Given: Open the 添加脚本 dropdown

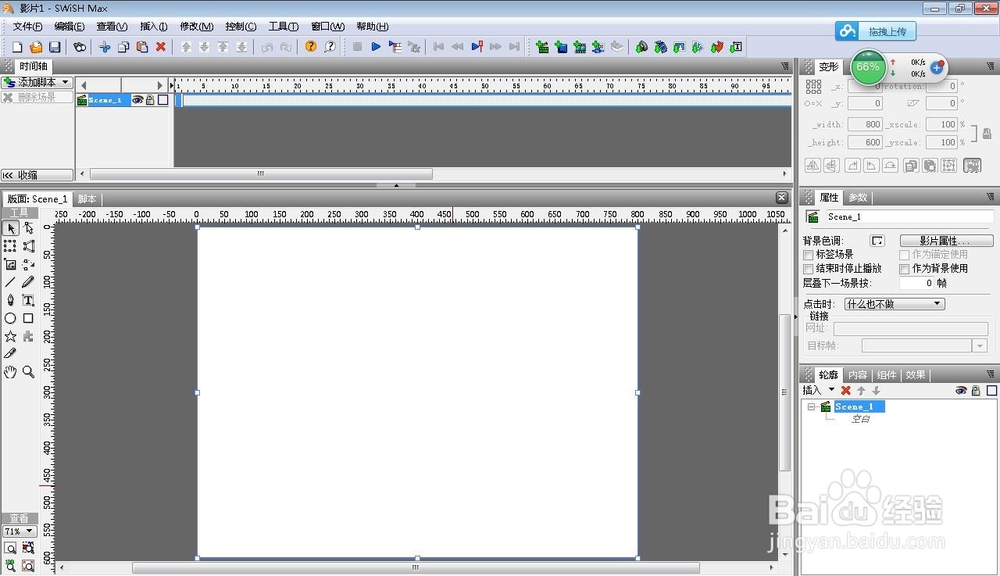Looking at the screenshot, I should (37, 82).
